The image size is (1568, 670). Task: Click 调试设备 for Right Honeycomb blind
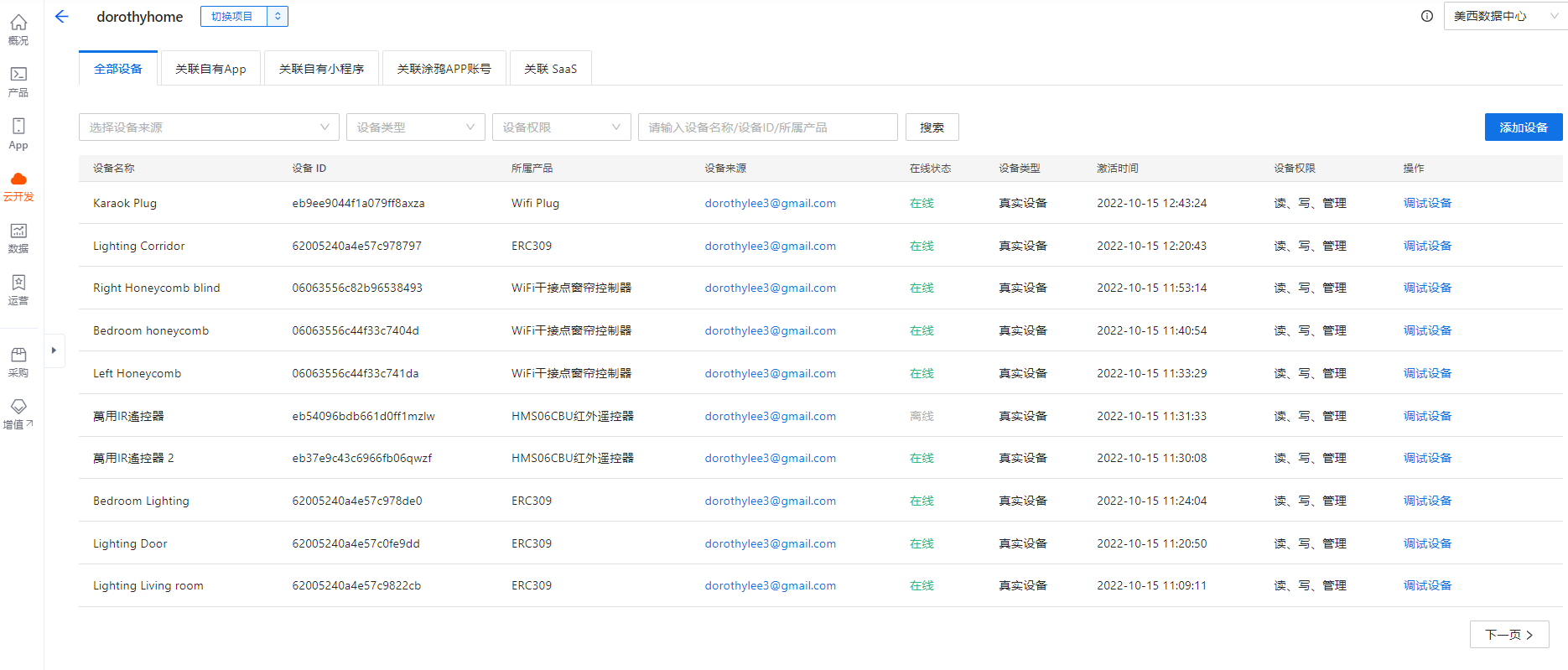(1427, 288)
